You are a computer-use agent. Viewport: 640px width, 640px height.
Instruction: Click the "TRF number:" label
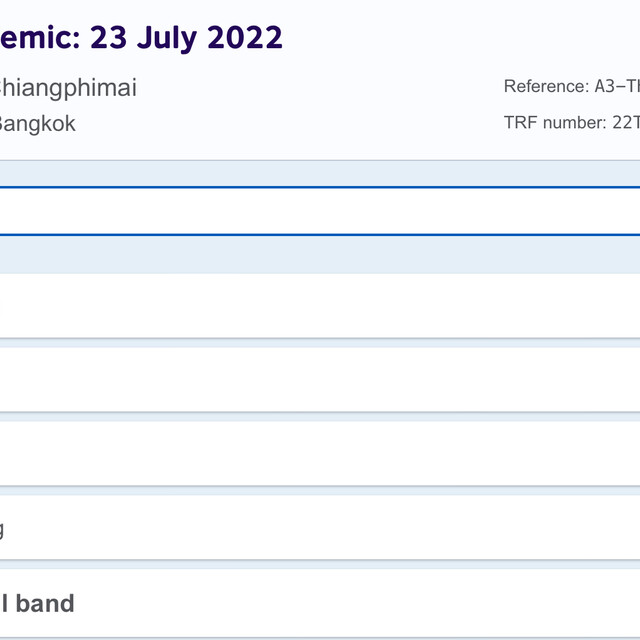click(x=554, y=123)
